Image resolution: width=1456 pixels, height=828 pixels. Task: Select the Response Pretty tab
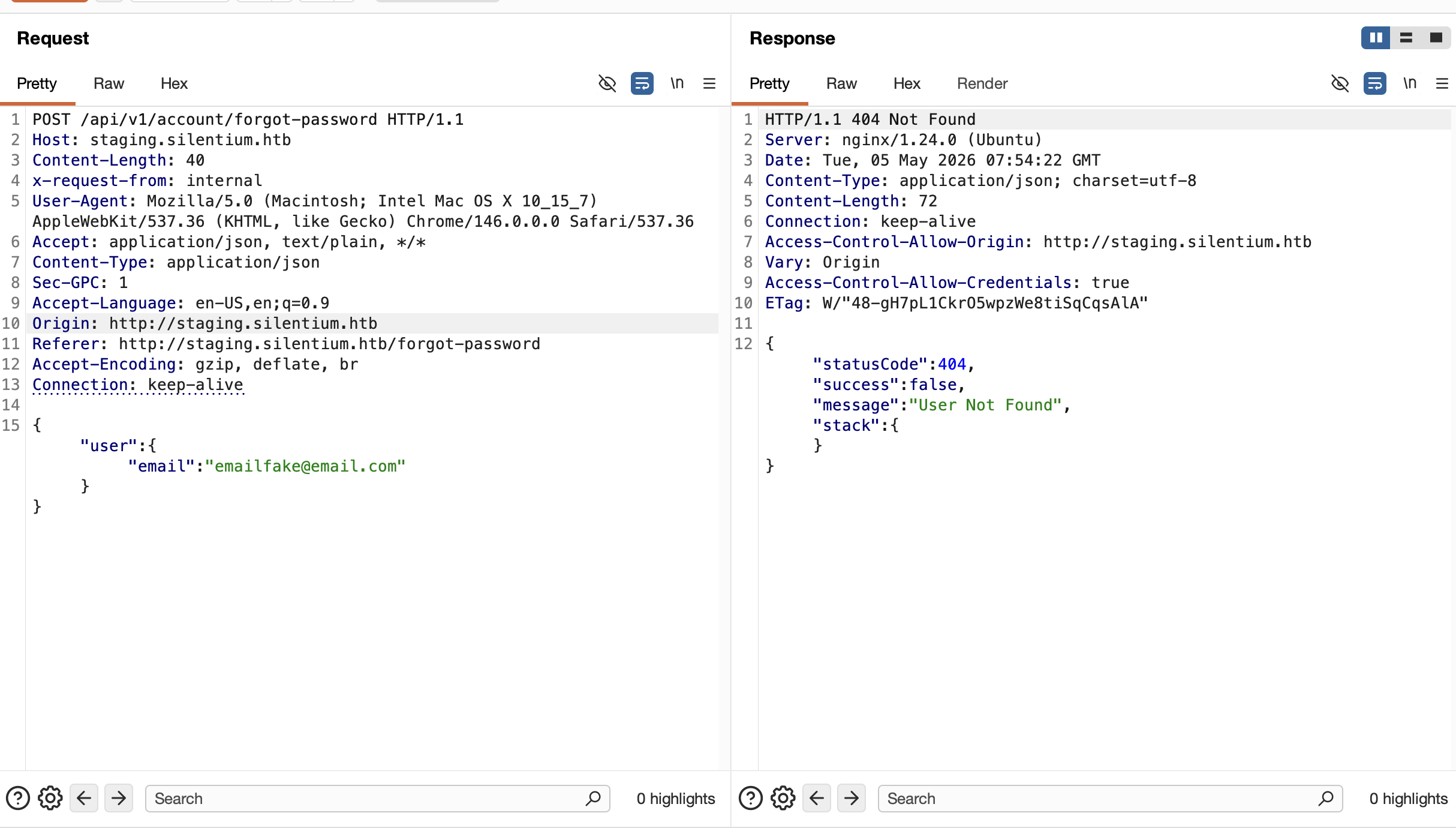click(769, 83)
